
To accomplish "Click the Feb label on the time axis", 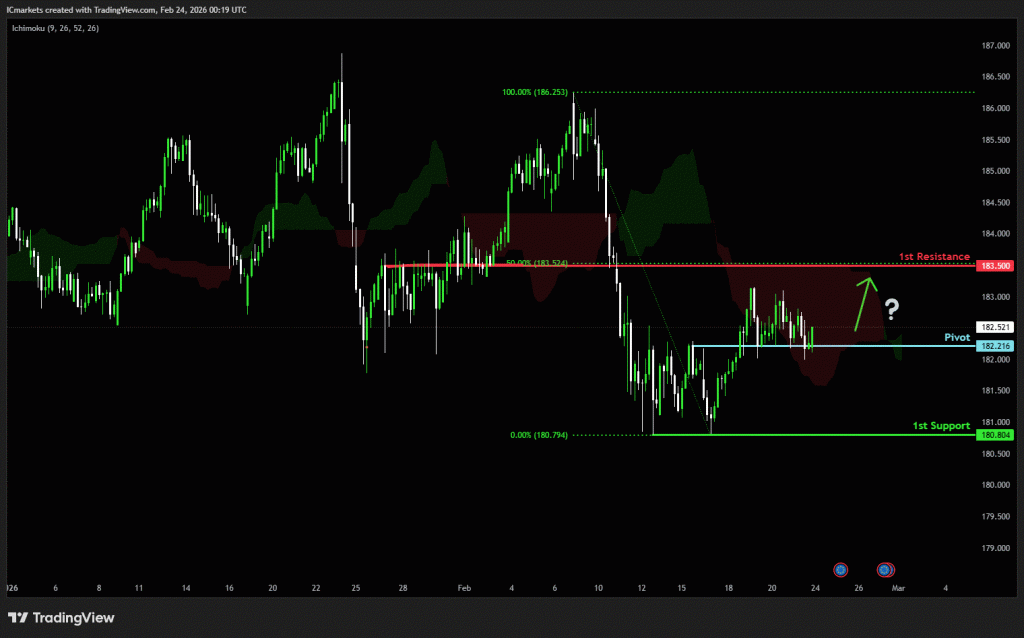I will (x=463, y=588).
